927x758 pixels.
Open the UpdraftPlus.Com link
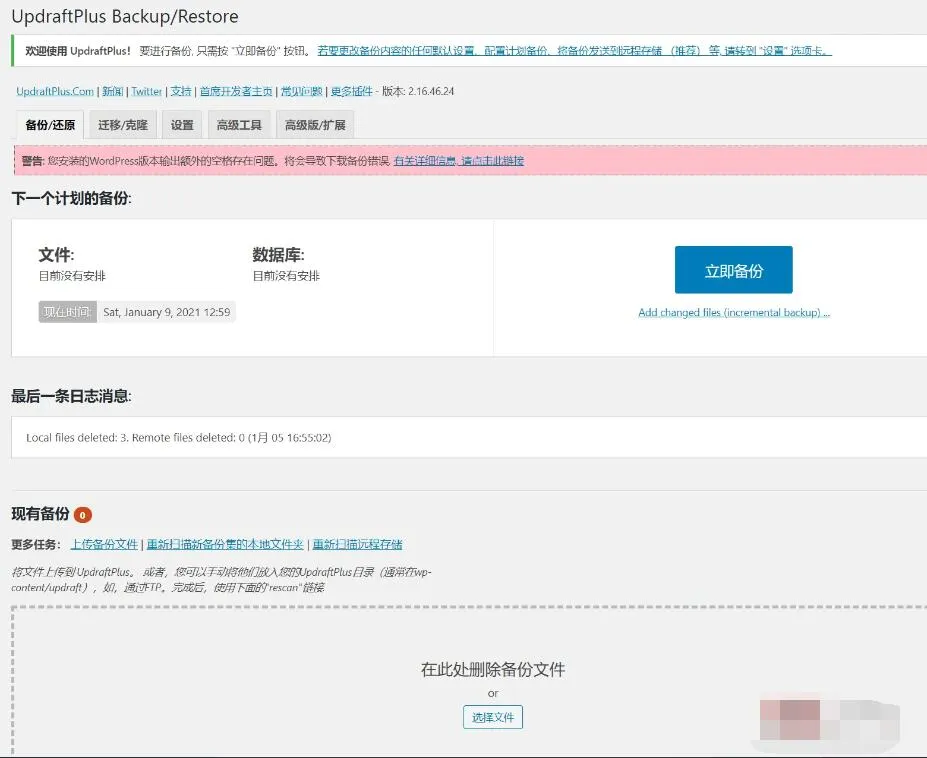(x=55, y=91)
